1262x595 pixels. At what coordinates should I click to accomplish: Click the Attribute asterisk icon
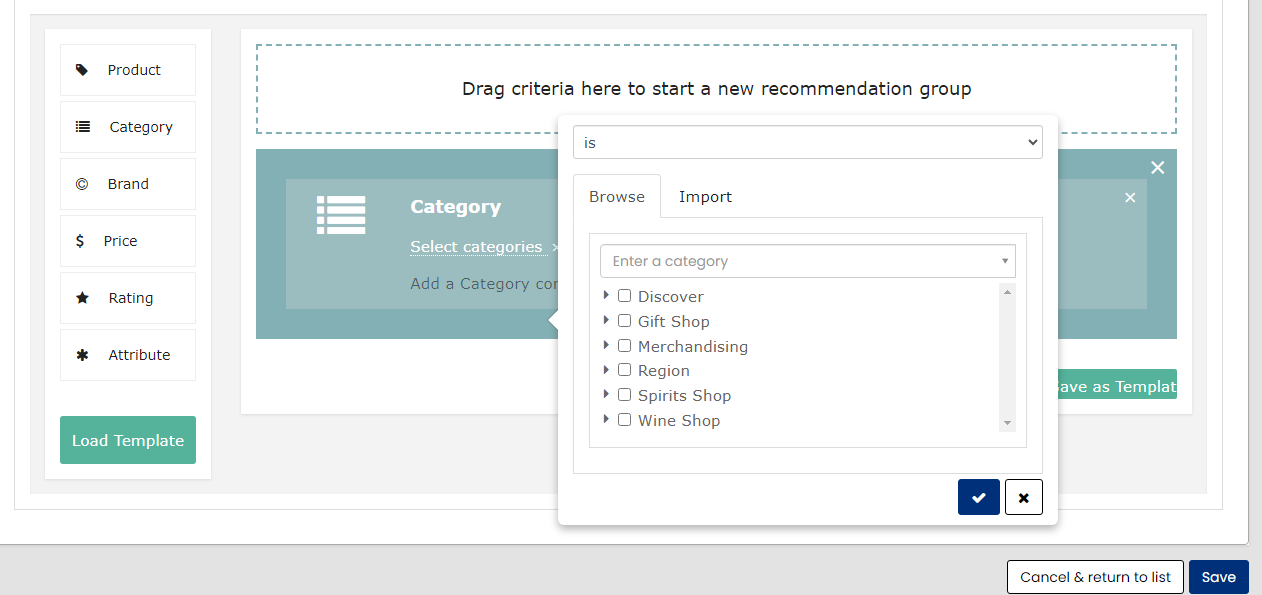83,355
